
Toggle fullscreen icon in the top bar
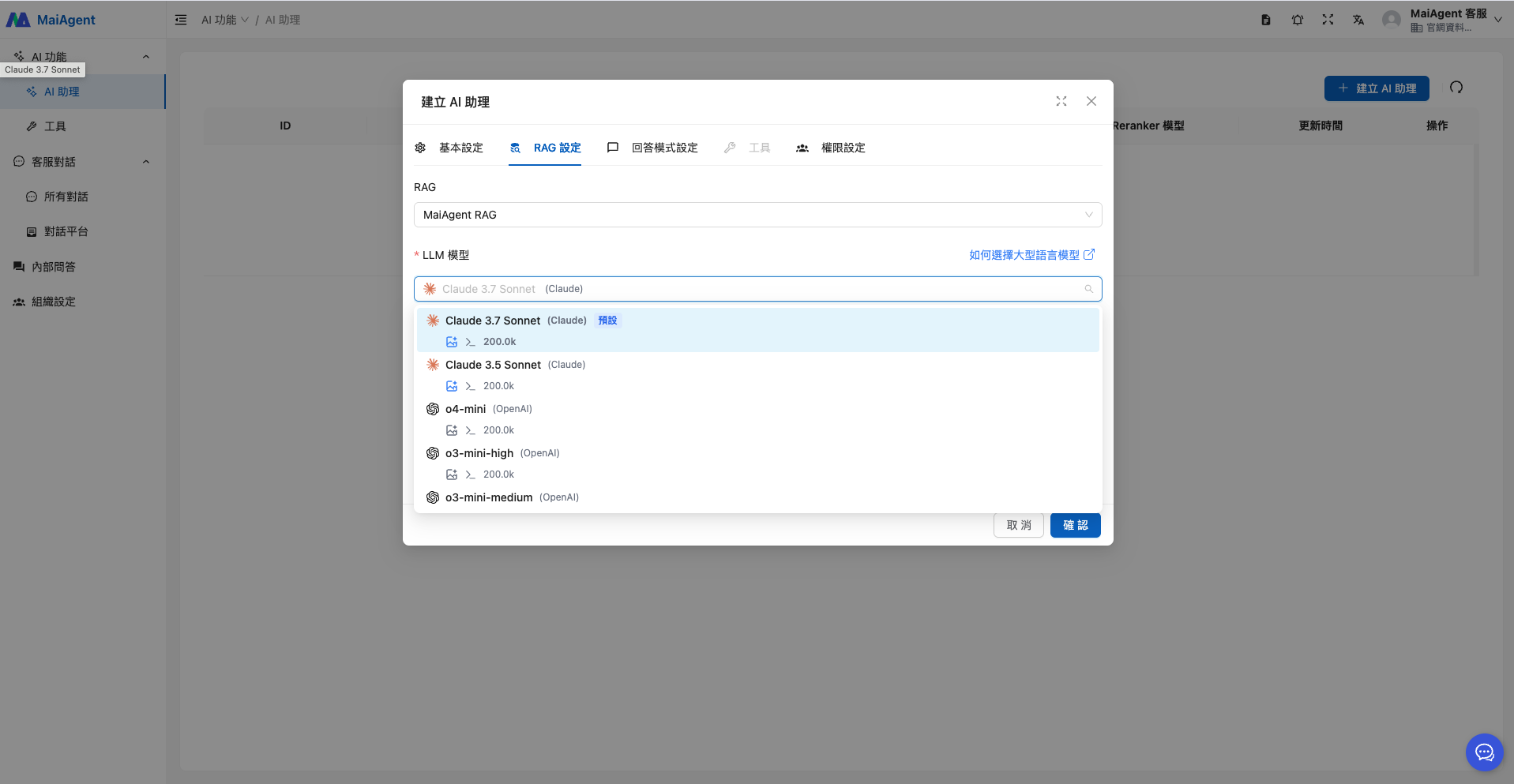[x=1328, y=20]
